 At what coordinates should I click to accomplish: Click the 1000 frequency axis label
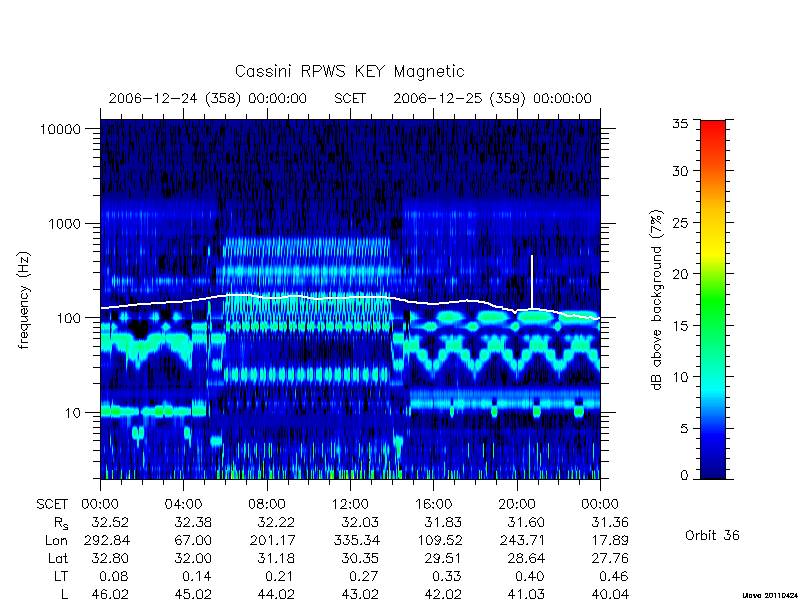point(65,223)
